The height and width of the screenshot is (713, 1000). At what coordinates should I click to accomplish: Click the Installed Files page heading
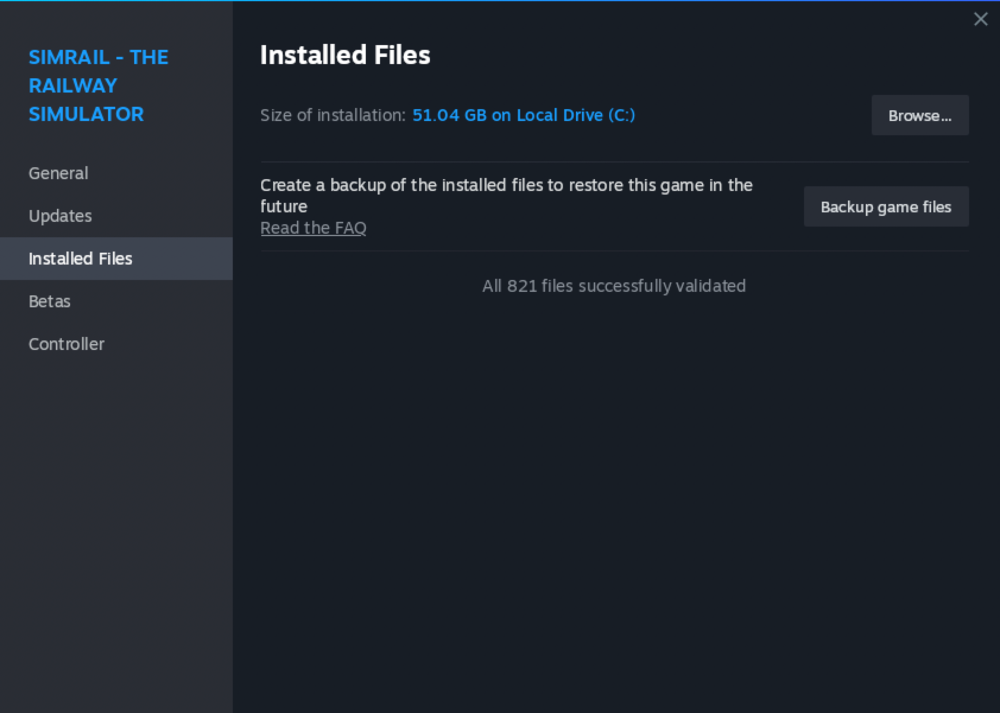click(x=345, y=55)
